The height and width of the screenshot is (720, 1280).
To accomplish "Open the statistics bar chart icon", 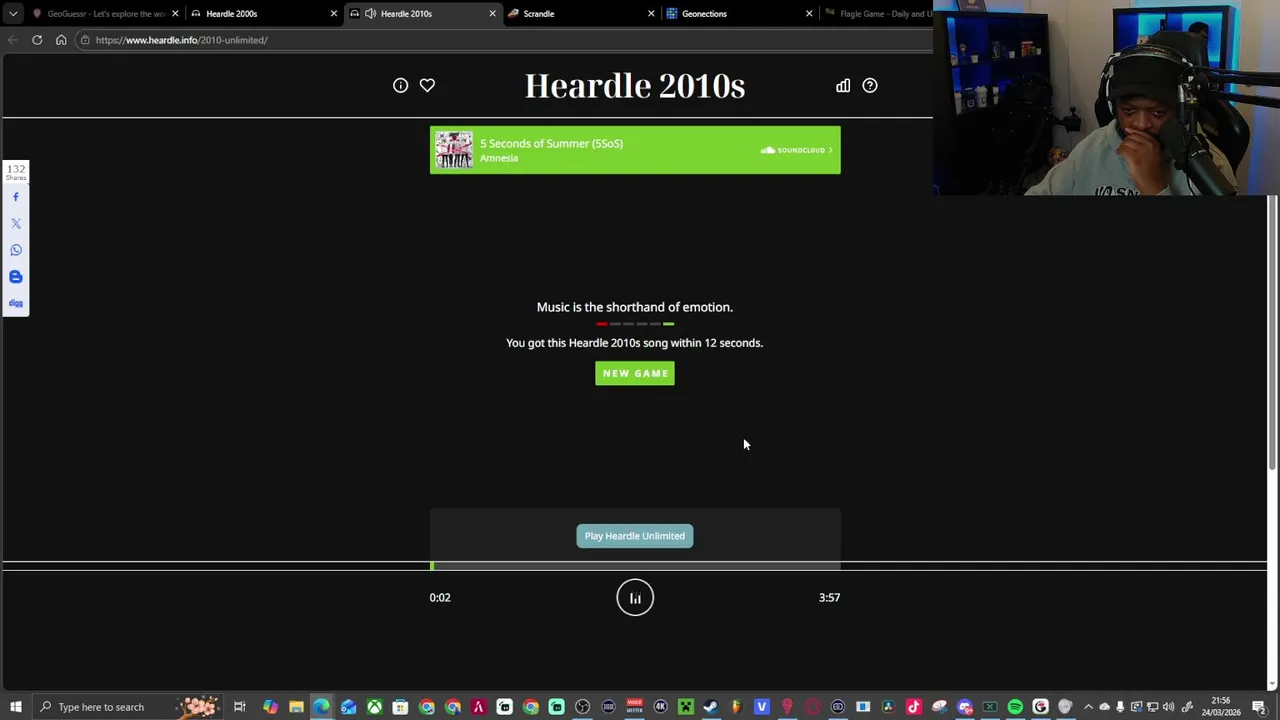I will (843, 85).
